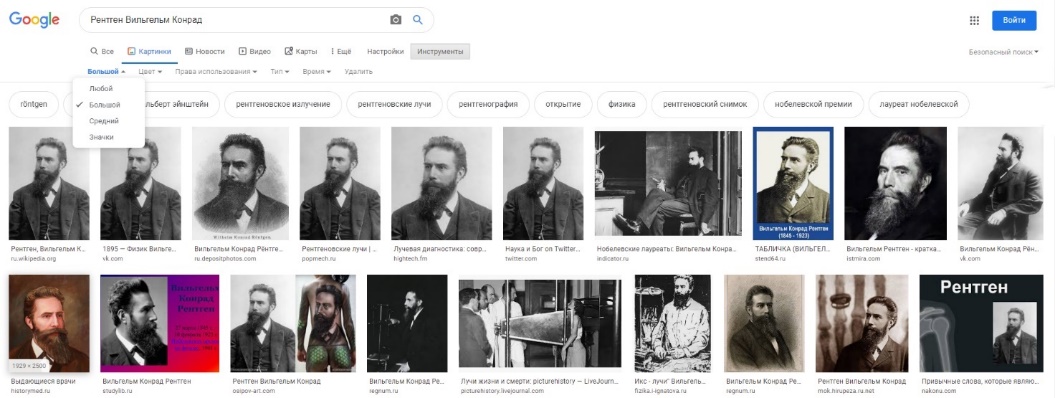Click 'Наука и Бог on Twitter' caption
Screen dimensions: 1055x398
[542, 249]
